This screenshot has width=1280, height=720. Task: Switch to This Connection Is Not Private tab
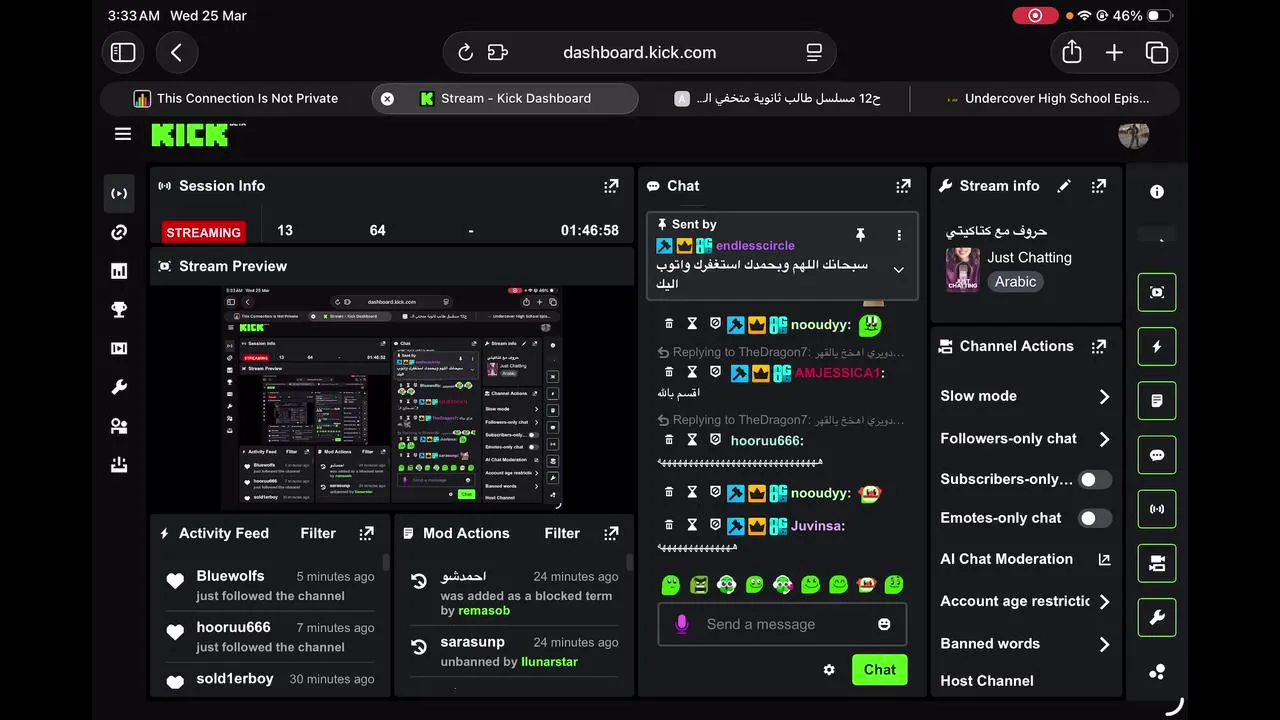236,98
